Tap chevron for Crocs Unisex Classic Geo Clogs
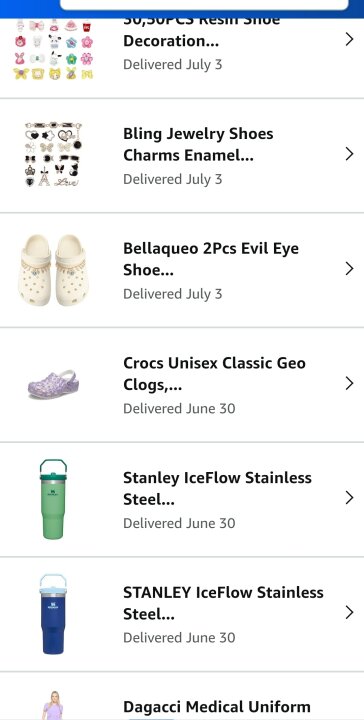 349,383
